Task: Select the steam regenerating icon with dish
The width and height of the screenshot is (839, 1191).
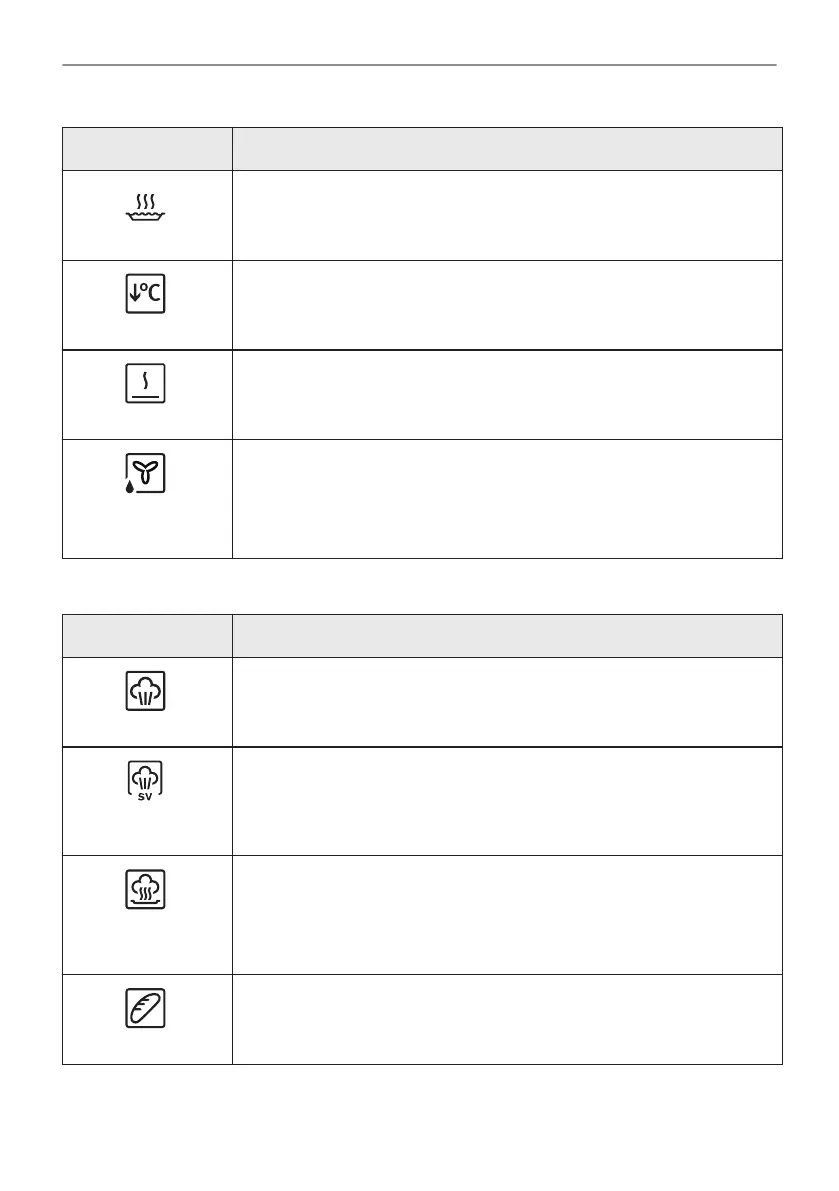Action: pos(146,889)
